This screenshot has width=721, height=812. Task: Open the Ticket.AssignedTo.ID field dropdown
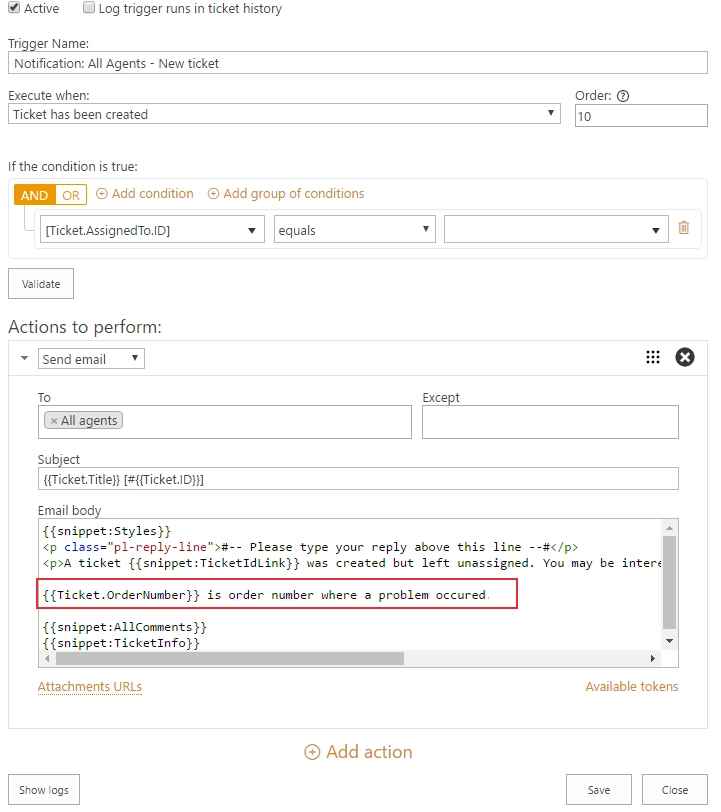(152, 229)
